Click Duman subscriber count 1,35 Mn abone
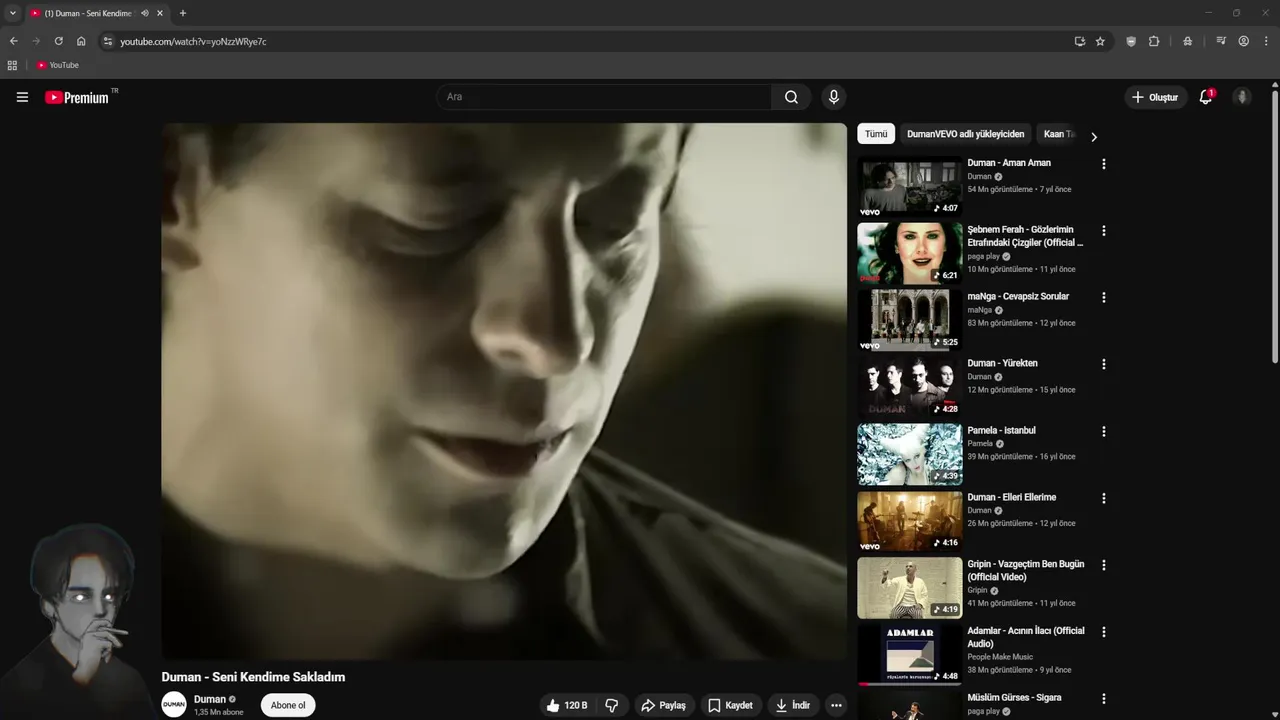This screenshot has width=1280, height=720. click(218, 712)
